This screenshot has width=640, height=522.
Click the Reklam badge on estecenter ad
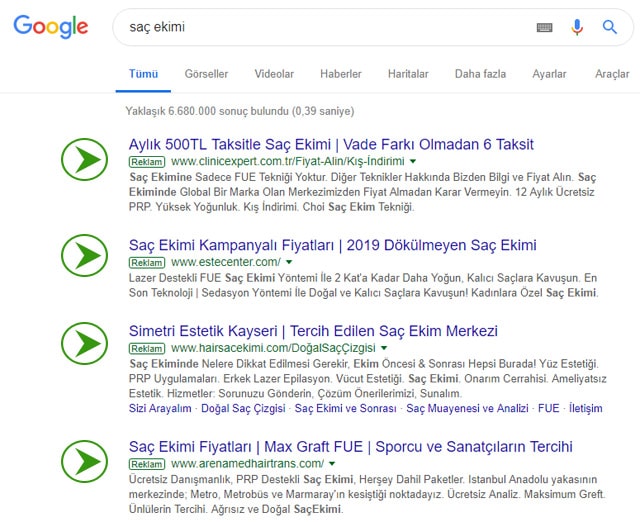coord(147,263)
